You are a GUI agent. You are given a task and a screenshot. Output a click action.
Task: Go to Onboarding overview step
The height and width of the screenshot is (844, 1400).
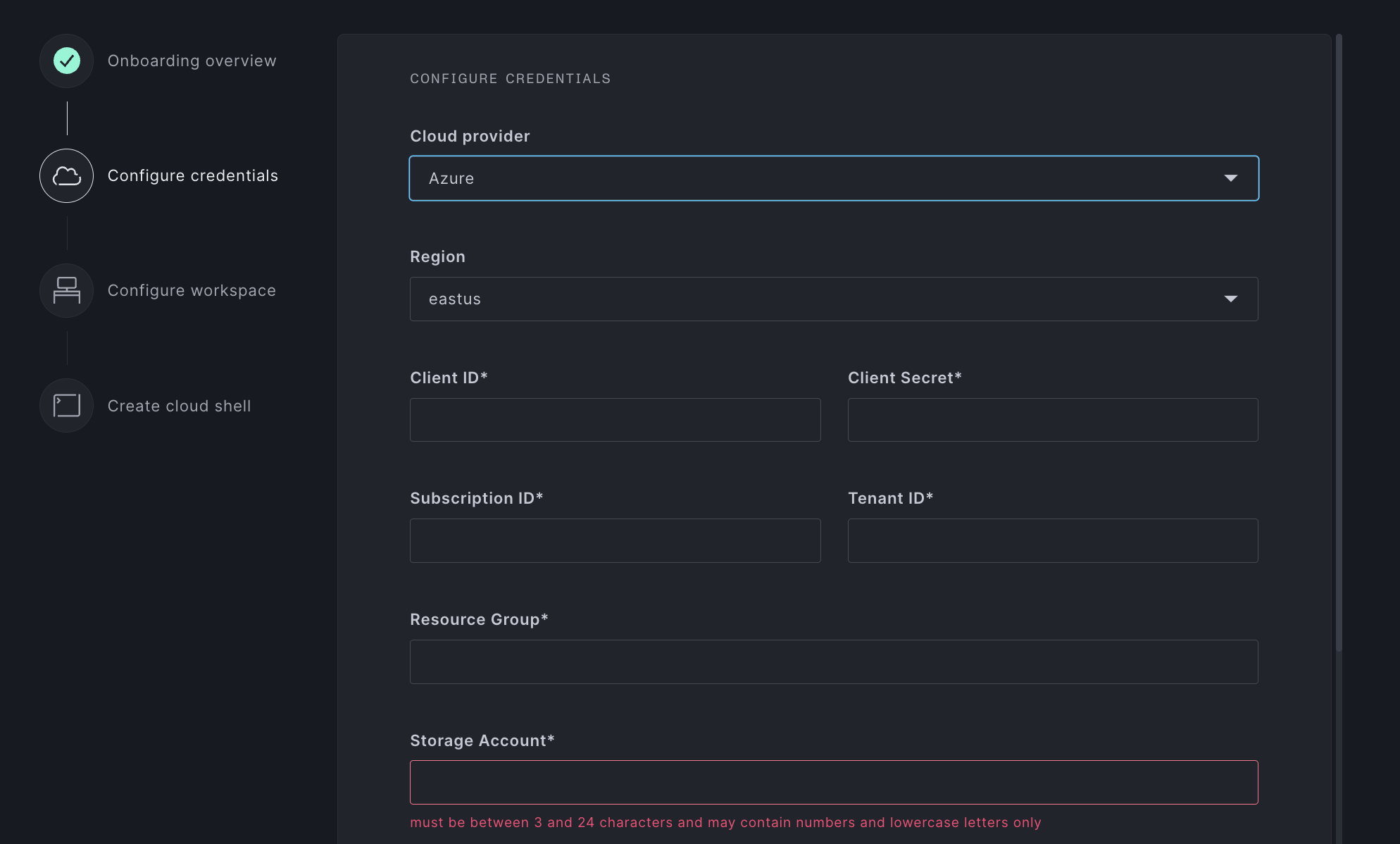[192, 61]
